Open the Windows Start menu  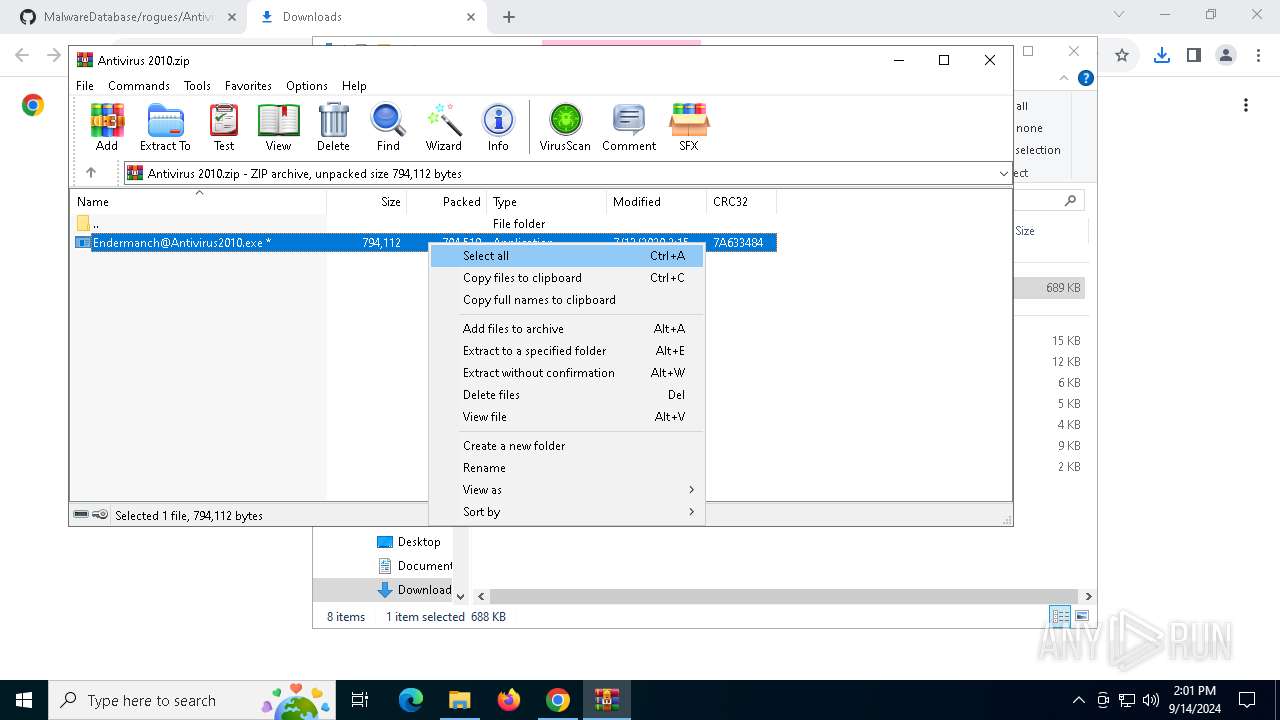[24, 700]
